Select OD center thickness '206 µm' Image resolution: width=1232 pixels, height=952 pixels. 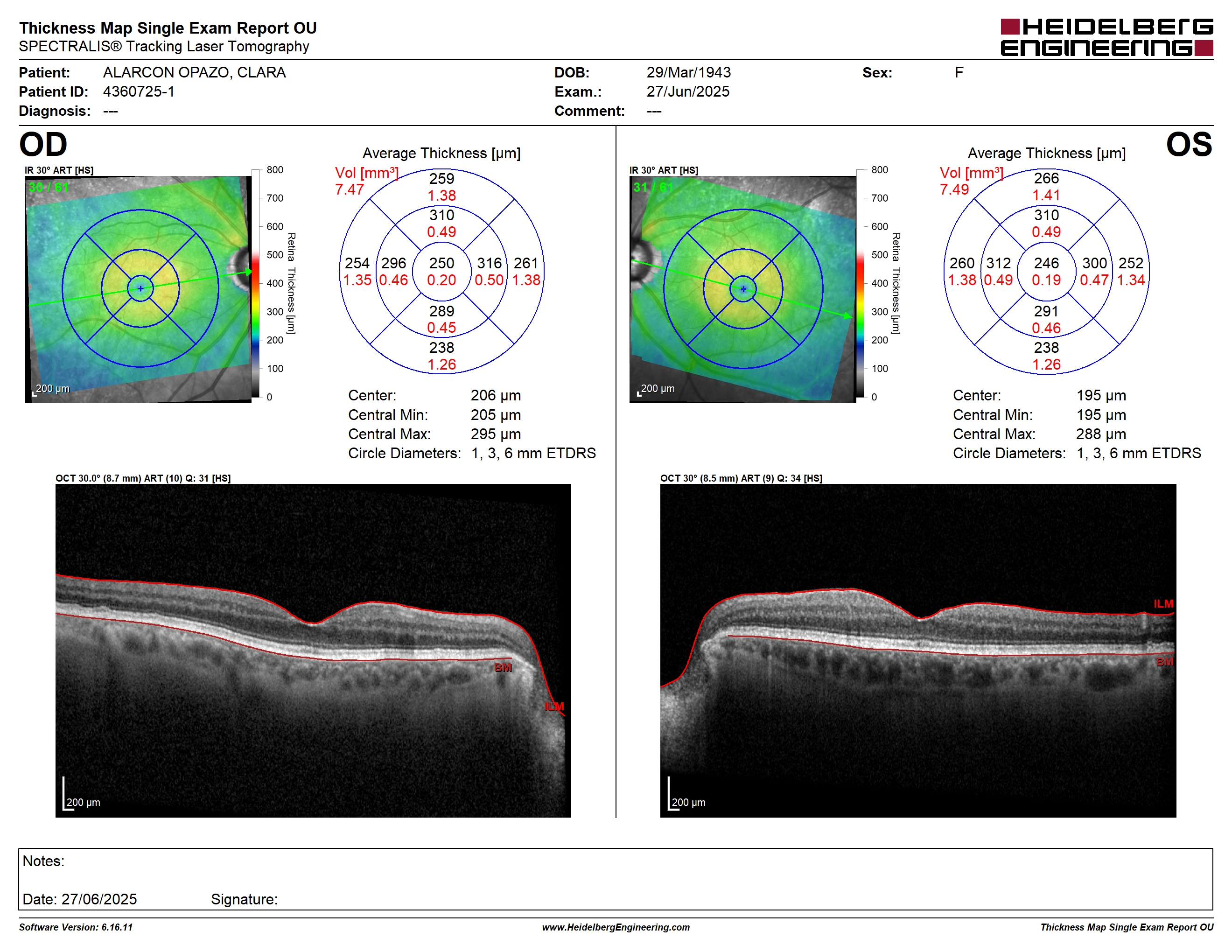[x=496, y=396]
